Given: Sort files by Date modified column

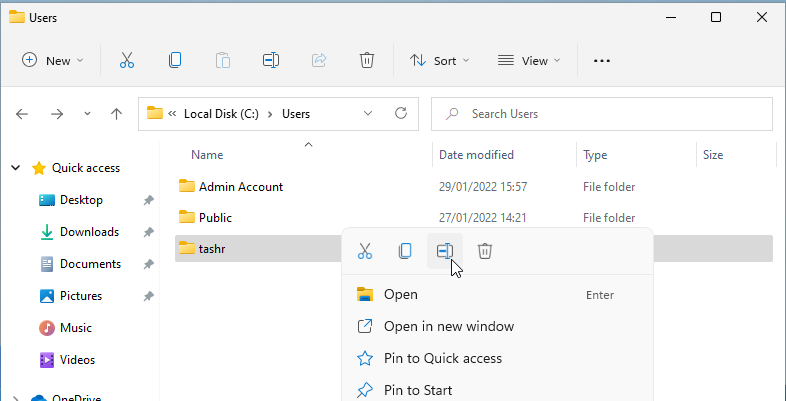Looking at the screenshot, I should click(x=476, y=155).
